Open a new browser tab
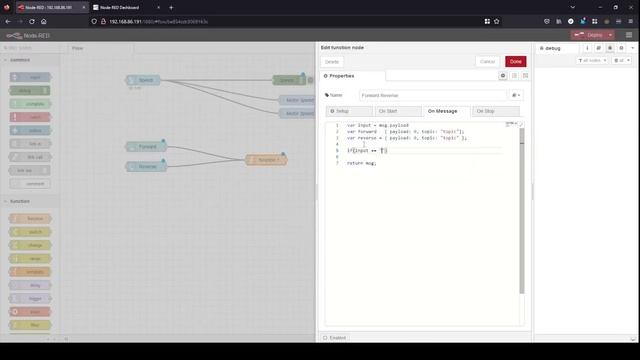 [171, 7]
